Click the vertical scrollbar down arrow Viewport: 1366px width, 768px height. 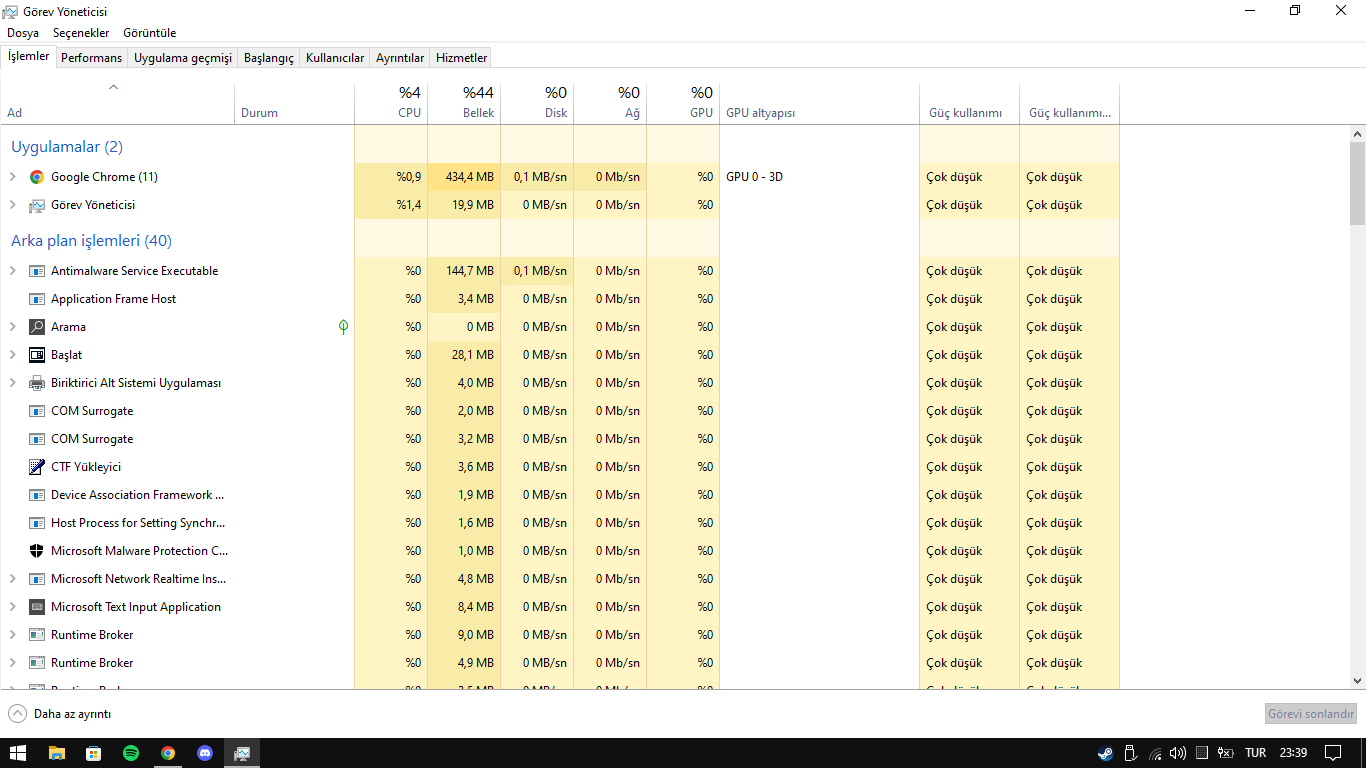[1357, 680]
